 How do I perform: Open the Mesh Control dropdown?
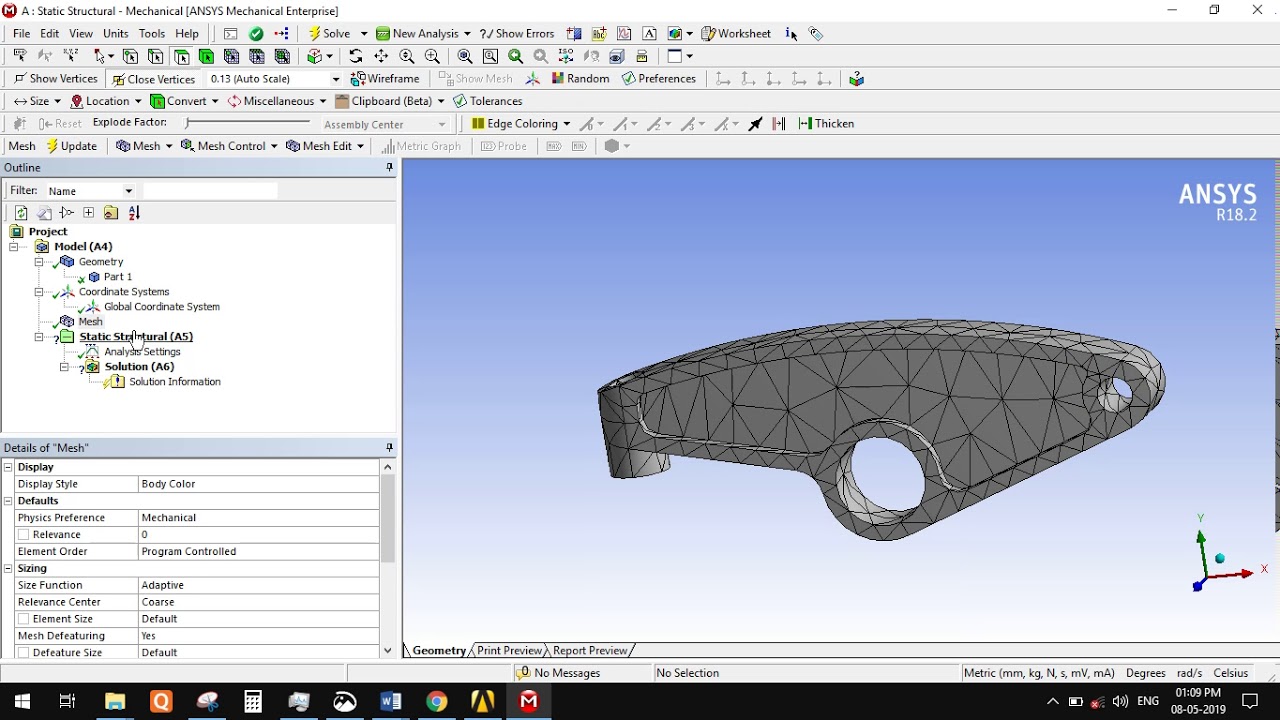coord(273,146)
